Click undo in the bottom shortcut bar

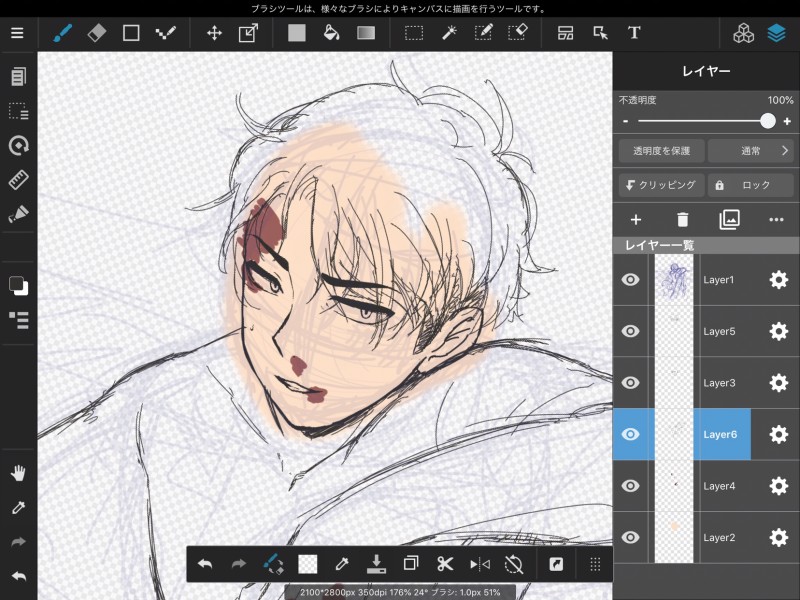tap(205, 564)
